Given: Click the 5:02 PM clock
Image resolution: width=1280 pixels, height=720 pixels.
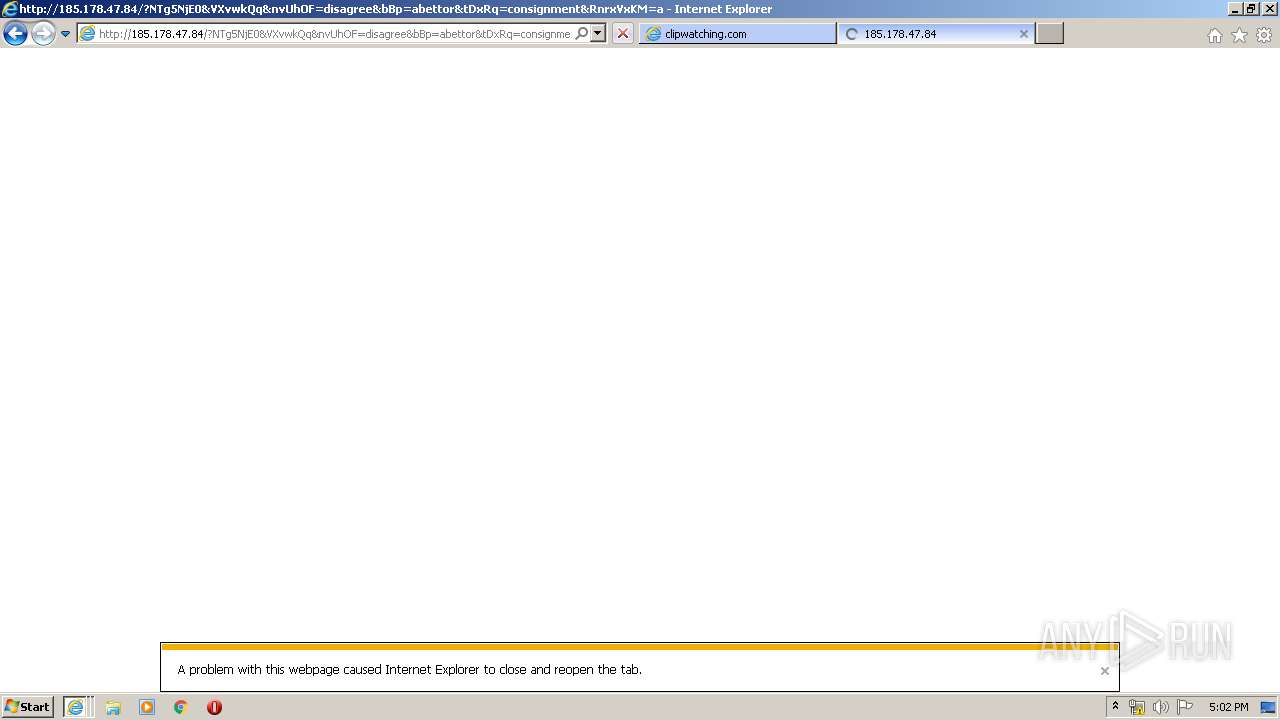Looking at the screenshot, I should (1228, 707).
